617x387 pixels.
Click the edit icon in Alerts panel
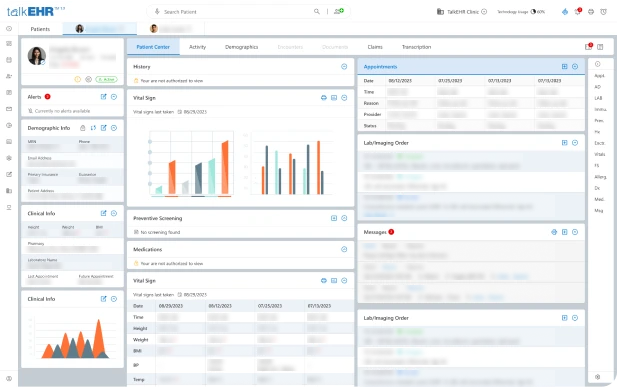103,97
